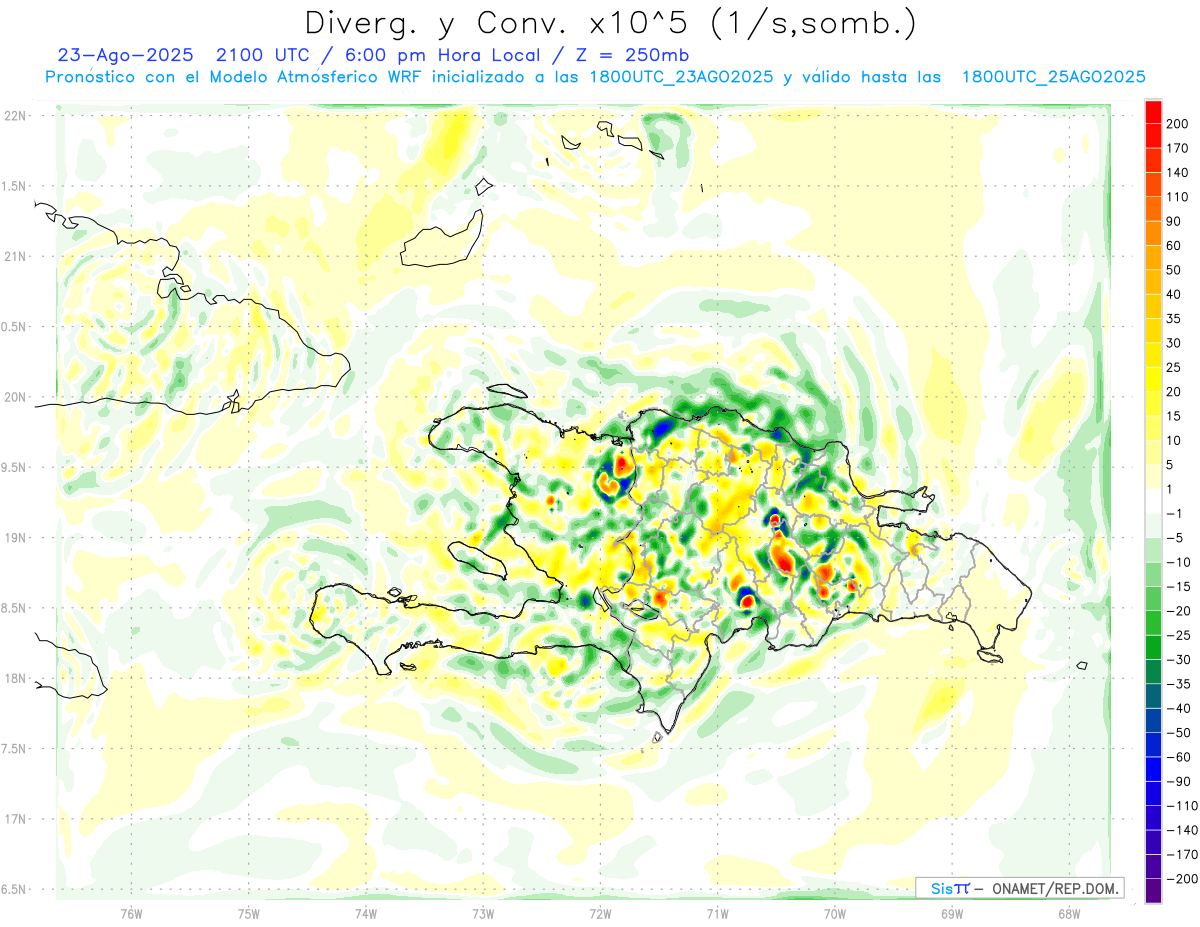Click the validity end time '1800UTC_25AGO2025'
This screenshot has width=1200, height=927.
[1053, 77]
